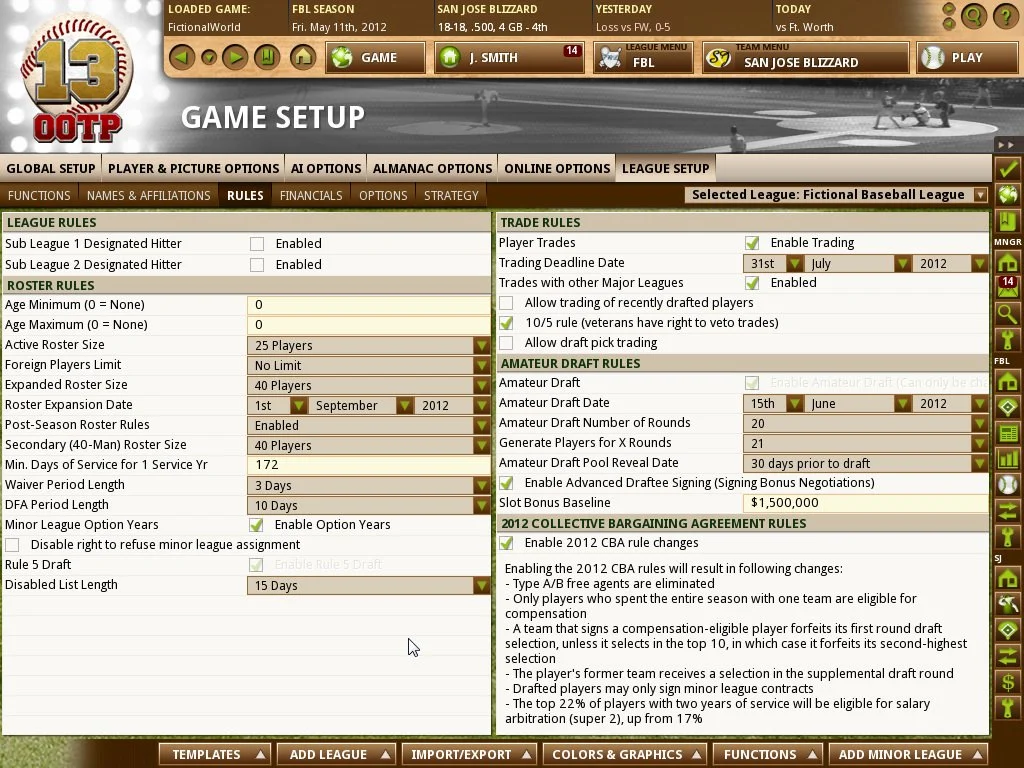Click the green checkmark icon in right sidebar
The height and width of the screenshot is (768, 1024).
(1007, 168)
